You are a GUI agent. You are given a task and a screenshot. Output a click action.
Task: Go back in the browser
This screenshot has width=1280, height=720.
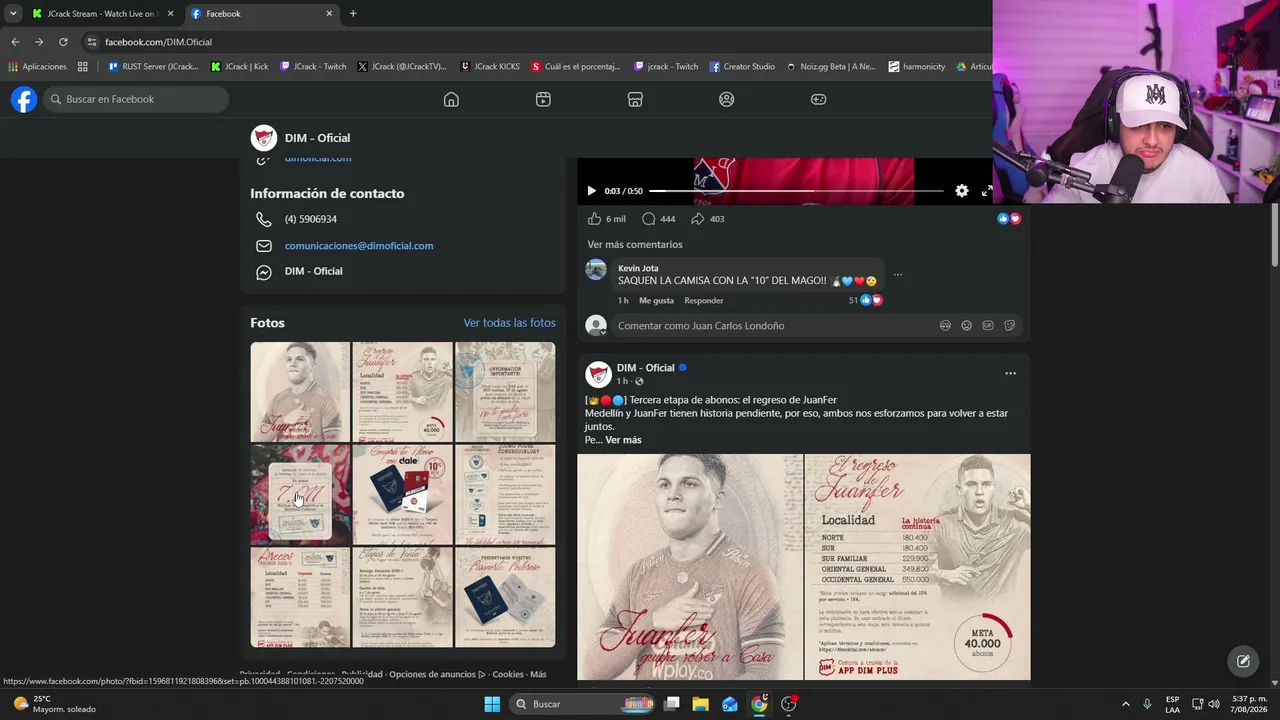click(15, 42)
